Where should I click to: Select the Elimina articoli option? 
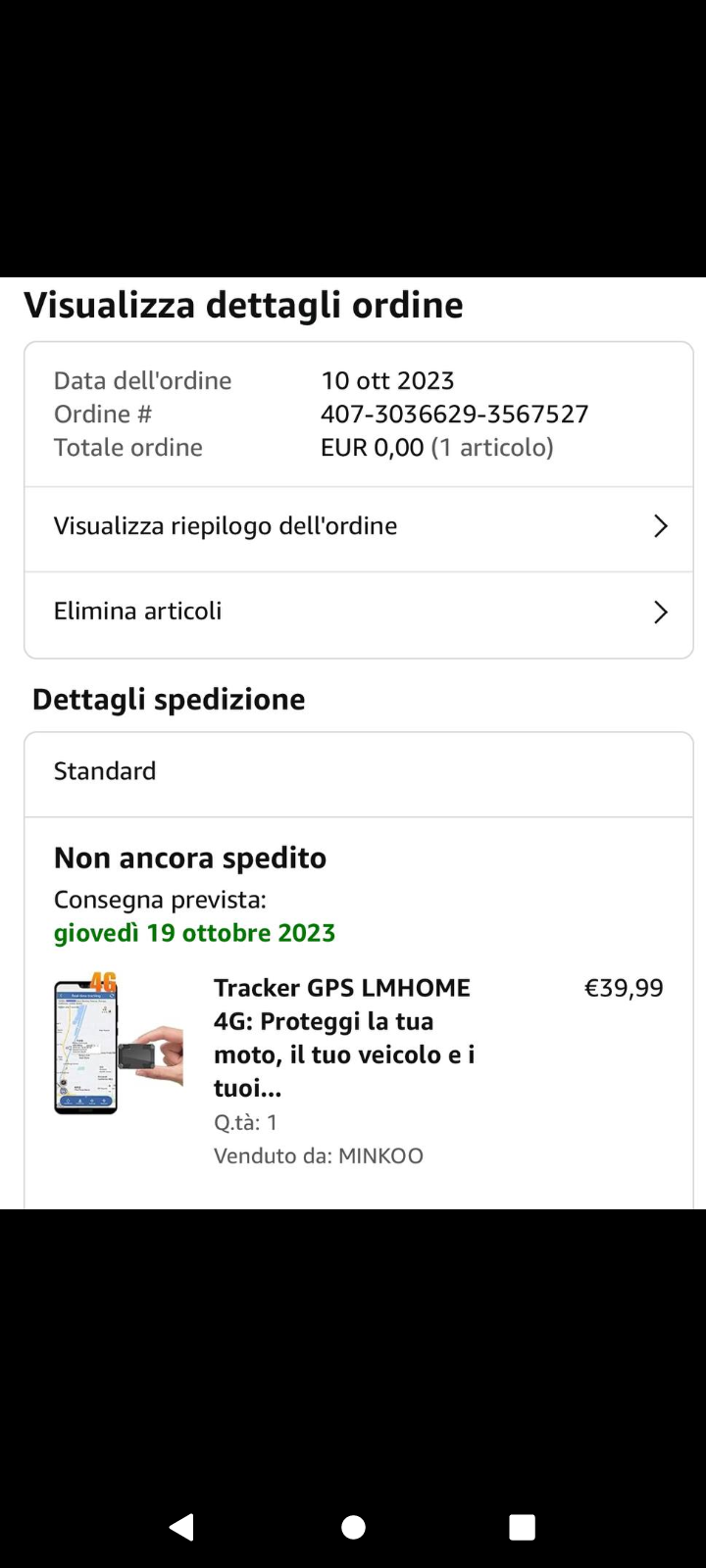coord(138,612)
